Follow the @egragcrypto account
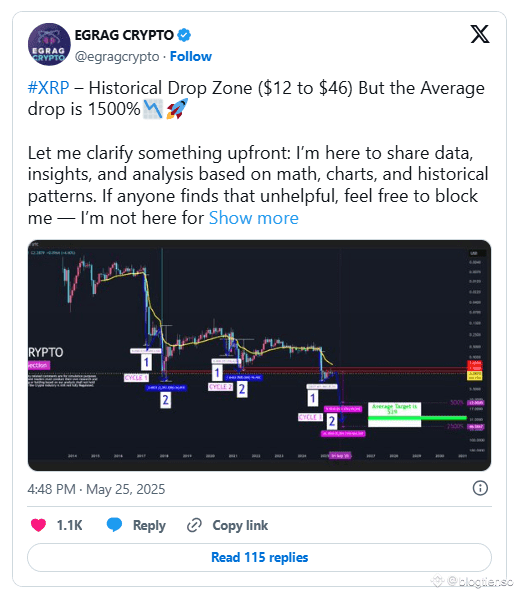The image size is (521, 597). (190, 56)
